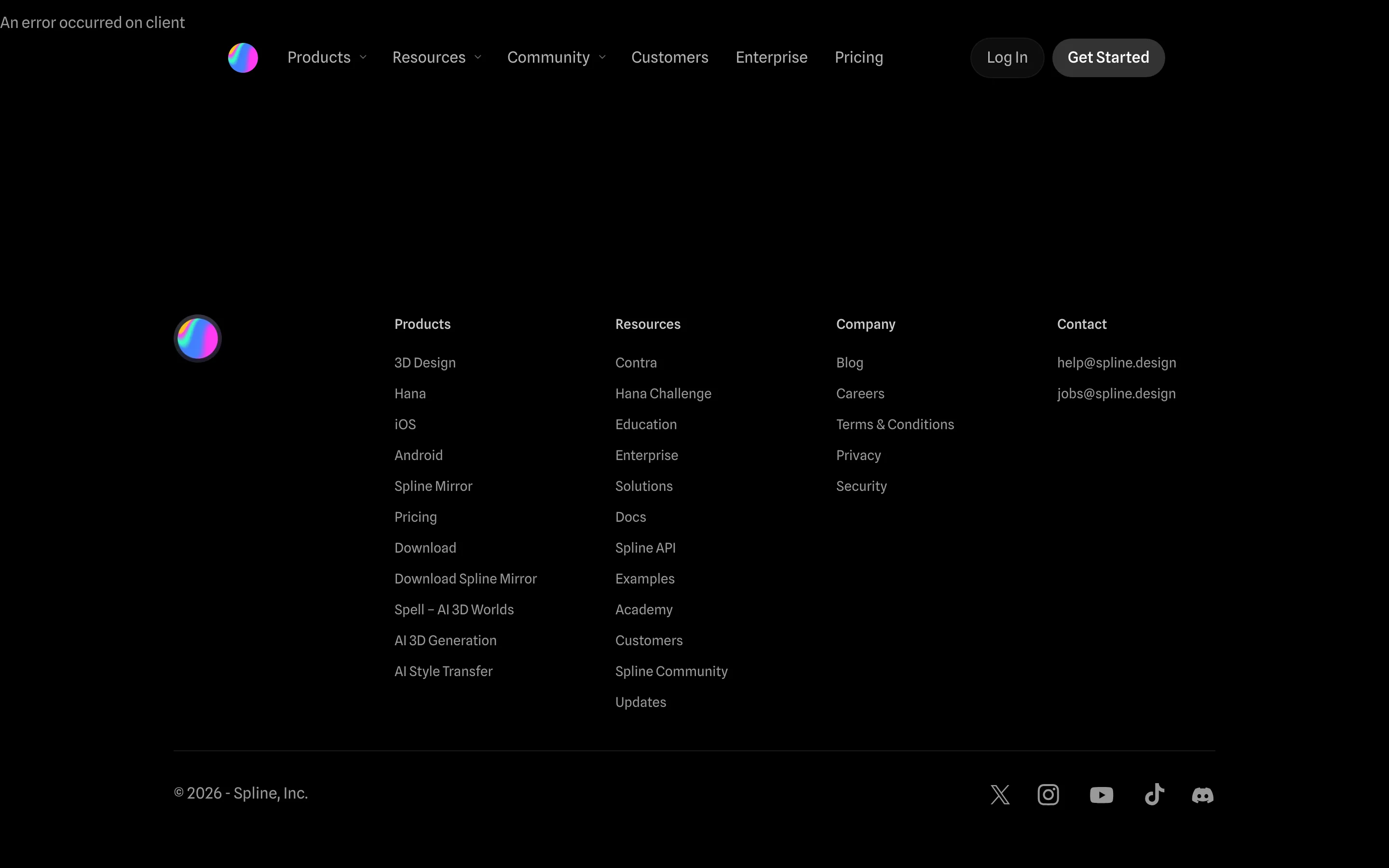Click the Spline logo in header

tap(243, 57)
